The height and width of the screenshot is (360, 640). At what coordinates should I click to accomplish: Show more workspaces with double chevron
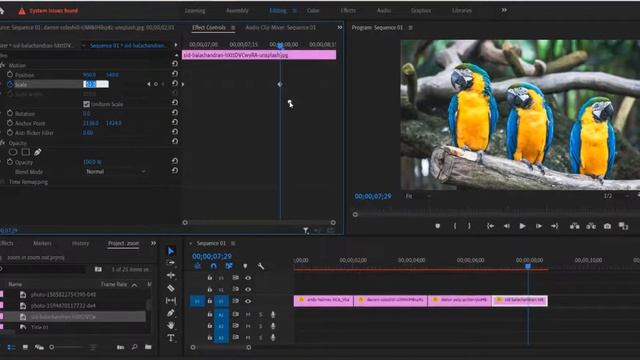[504, 10]
